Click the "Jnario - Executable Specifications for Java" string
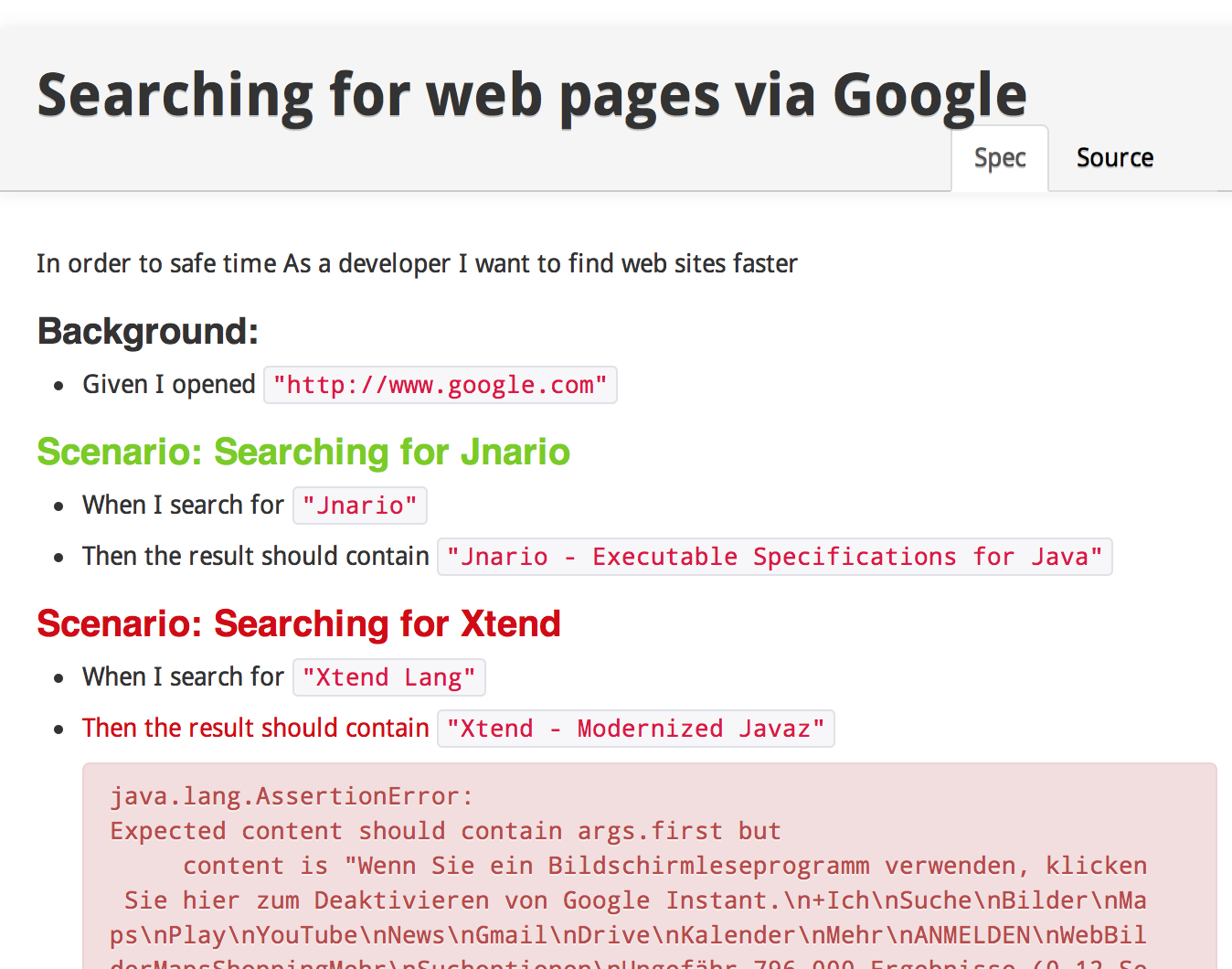The width and height of the screenshot is (1232, 969). coord(774,558)
